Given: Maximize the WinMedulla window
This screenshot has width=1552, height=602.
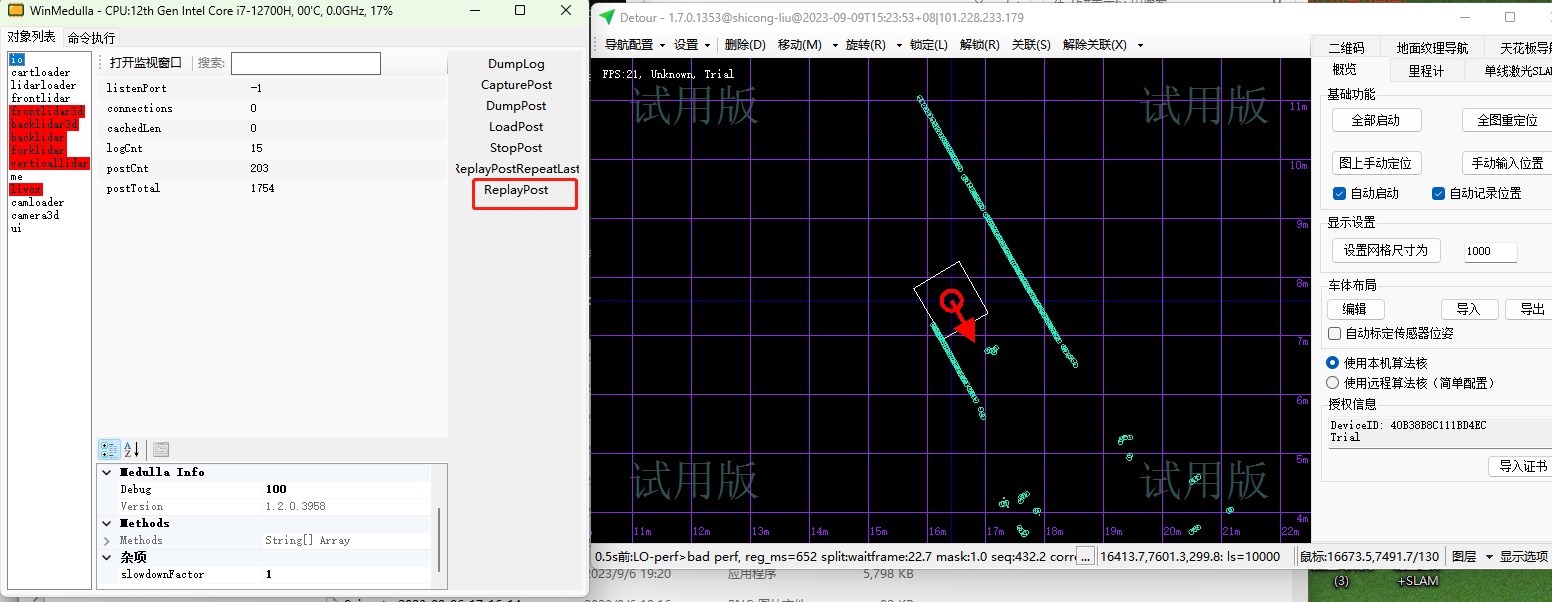Looking at the screenshot, I should [520, 10].
